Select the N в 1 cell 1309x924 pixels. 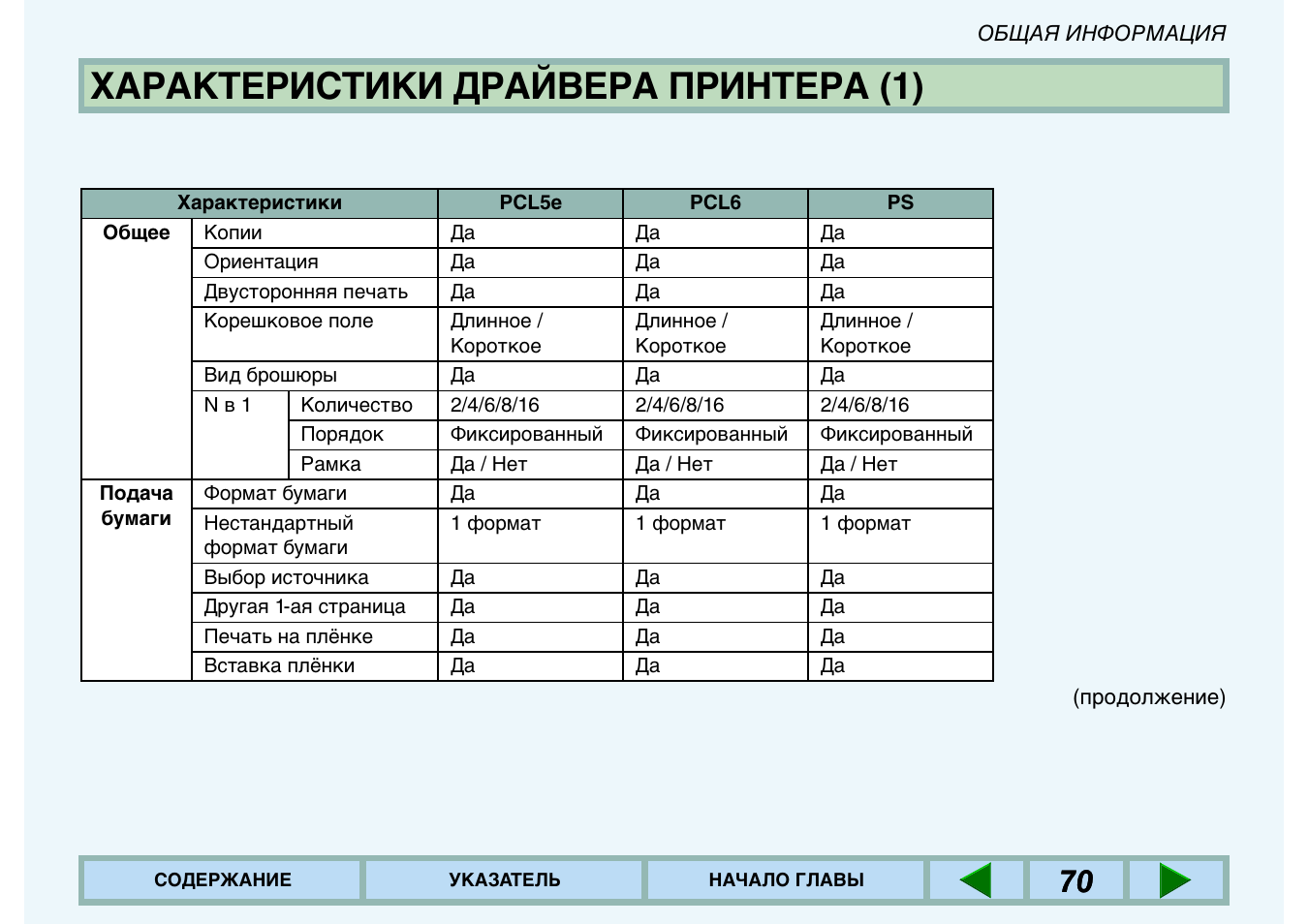click(x=228, y=406)
